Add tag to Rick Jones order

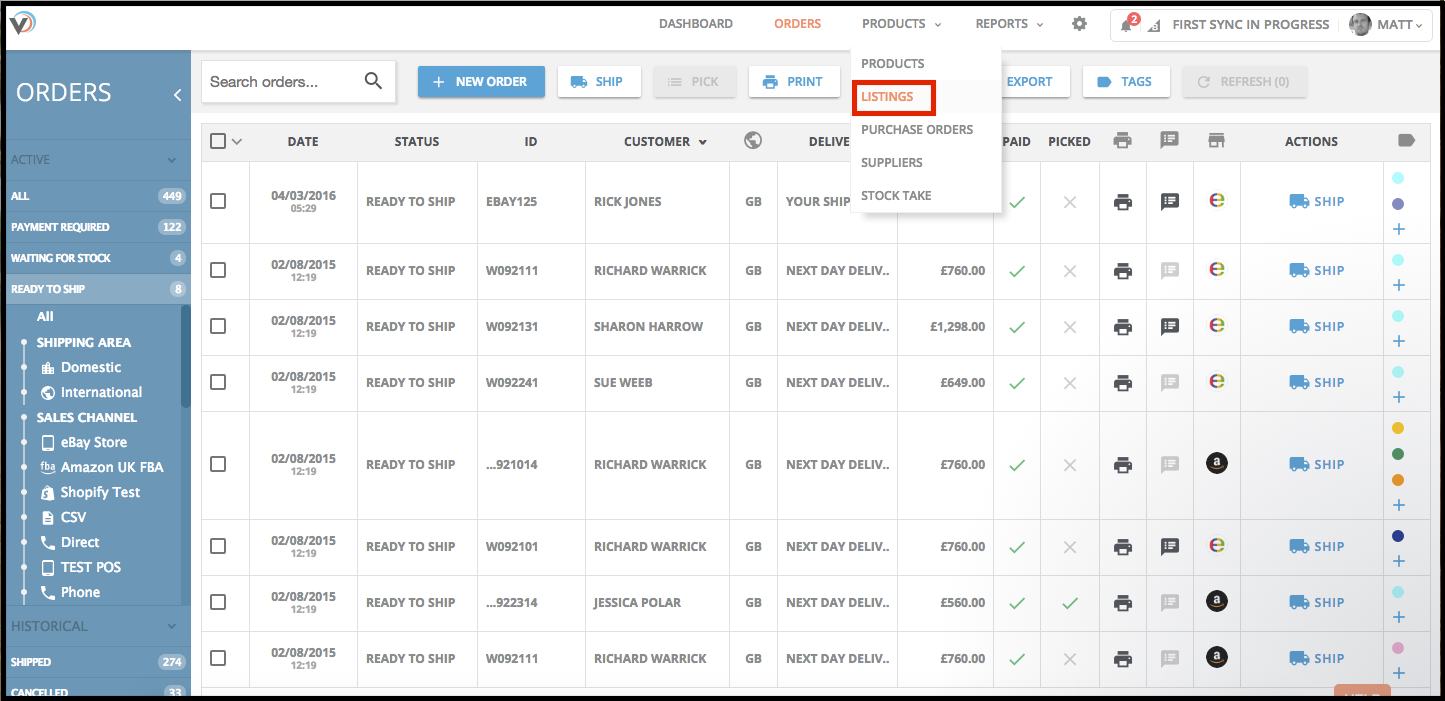(x=1398, y=229)
